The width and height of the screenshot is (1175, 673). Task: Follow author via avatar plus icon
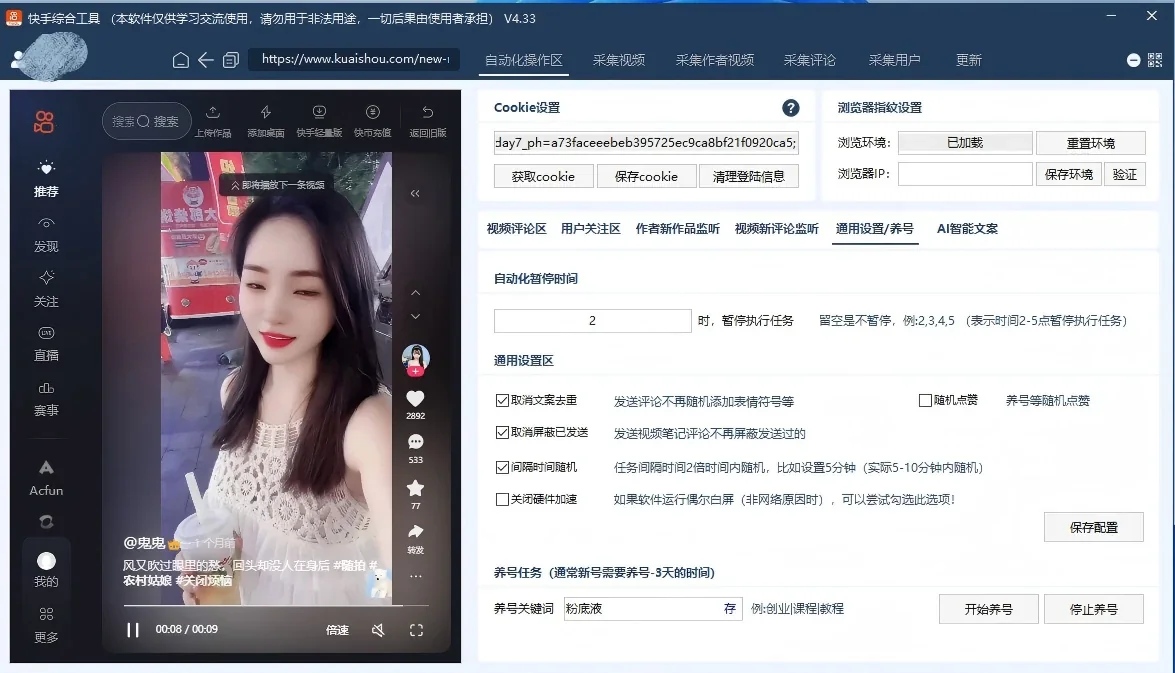pos(415,371)
